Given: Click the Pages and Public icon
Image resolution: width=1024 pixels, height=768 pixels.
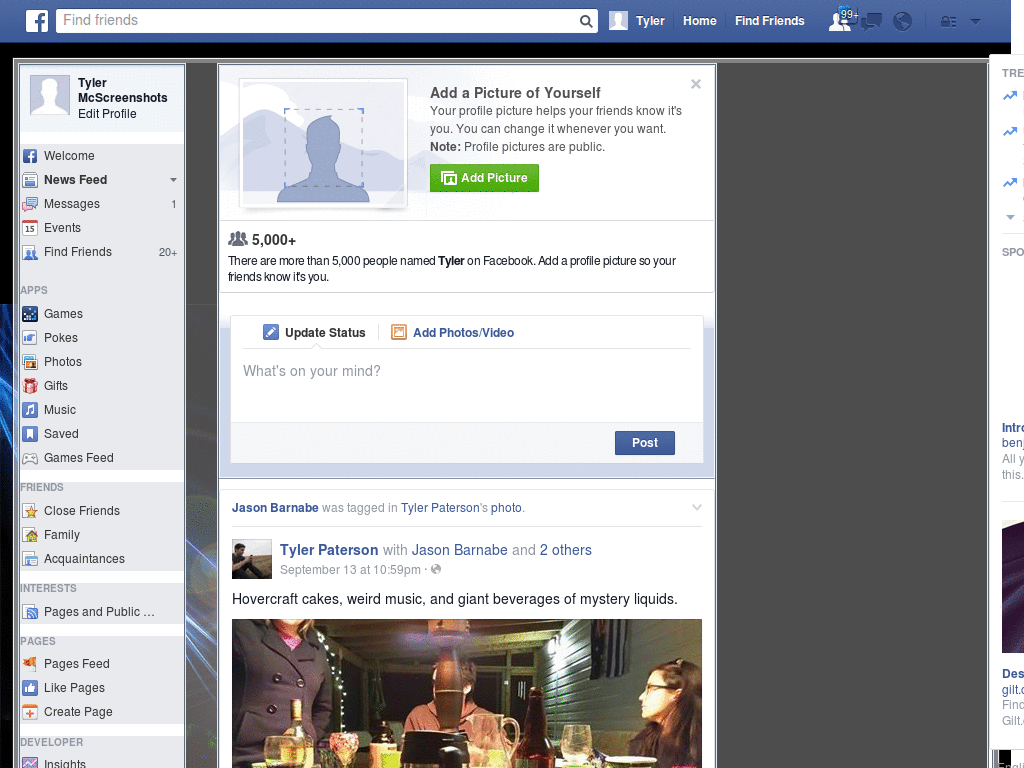Looking at the screenshot, I should coord(30,612).
